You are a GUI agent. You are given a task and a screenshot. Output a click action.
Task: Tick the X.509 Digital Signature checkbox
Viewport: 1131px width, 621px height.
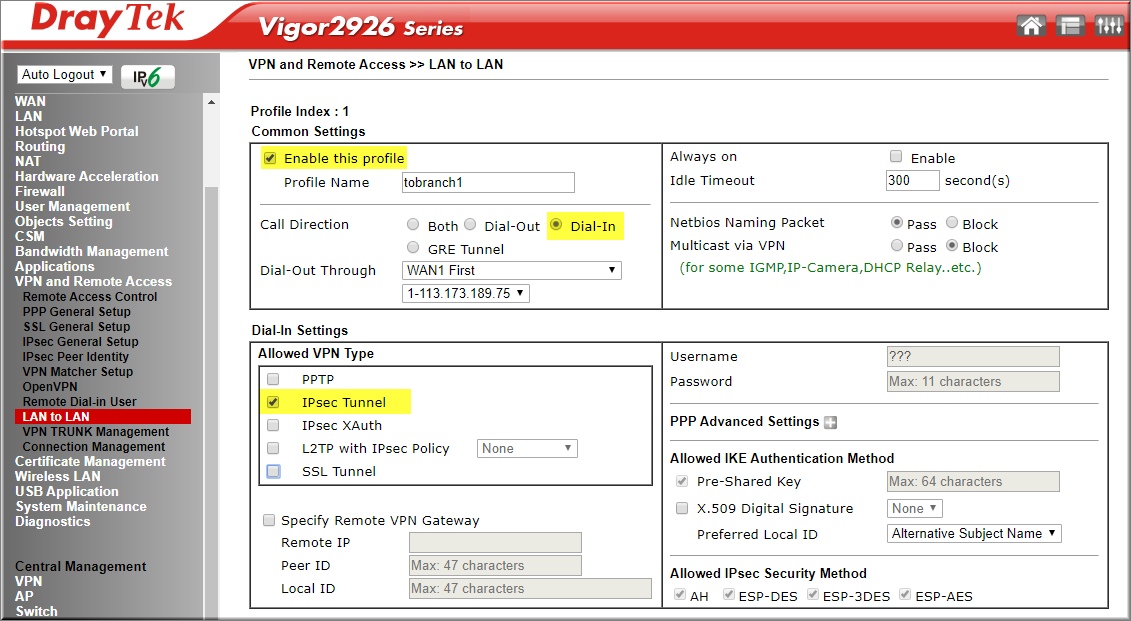682,508
